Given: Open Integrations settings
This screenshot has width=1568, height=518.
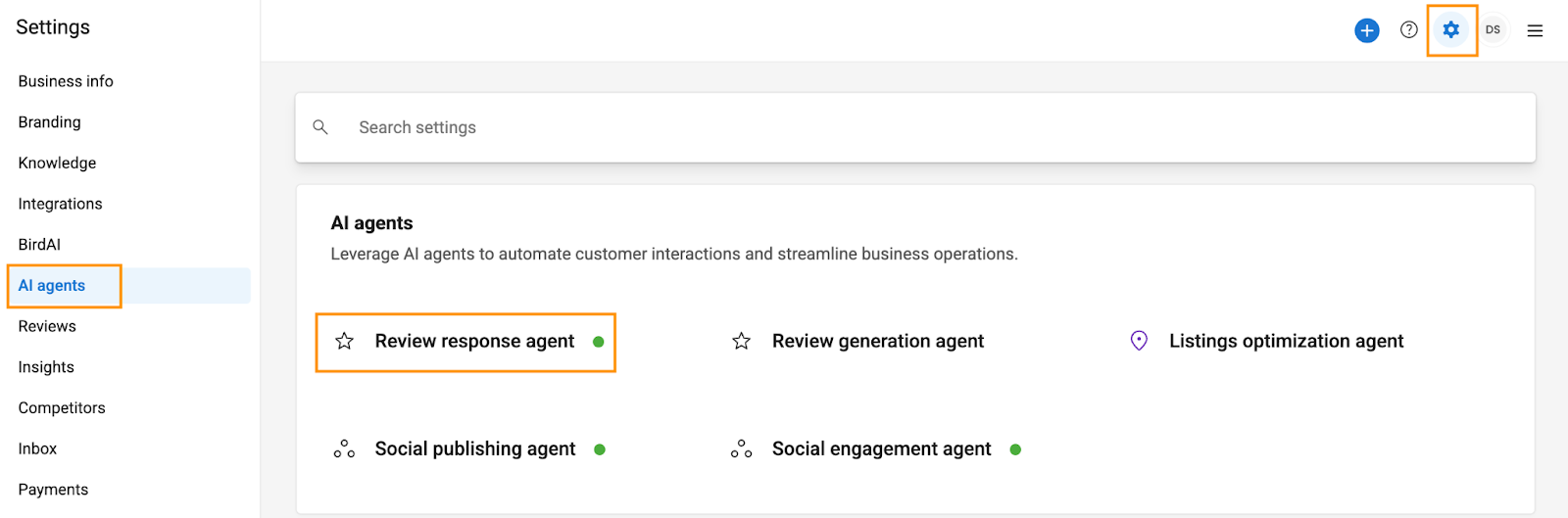Looking at the screenshot, I should pos(60,204).
